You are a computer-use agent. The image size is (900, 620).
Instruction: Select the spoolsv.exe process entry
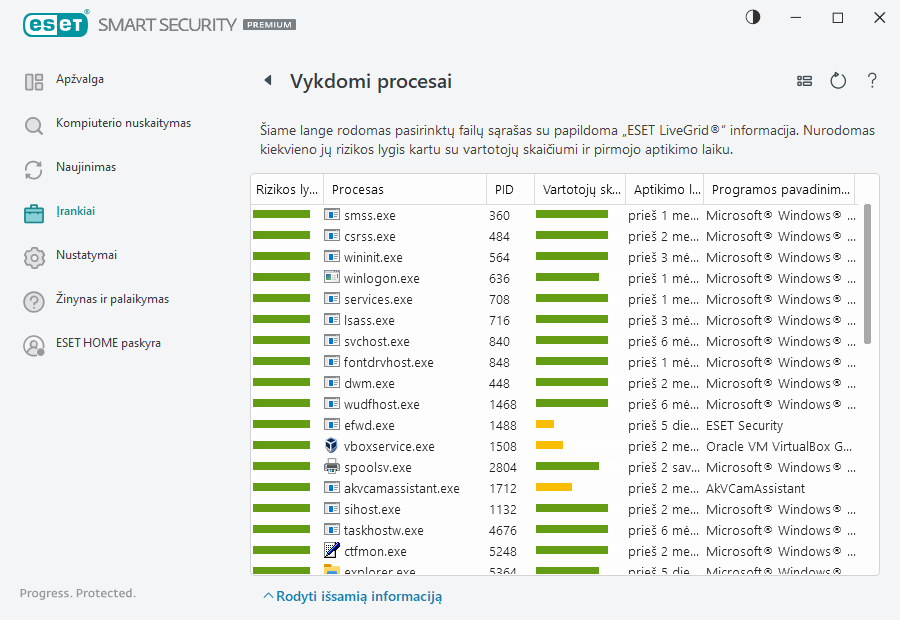(x=377, y=467)
